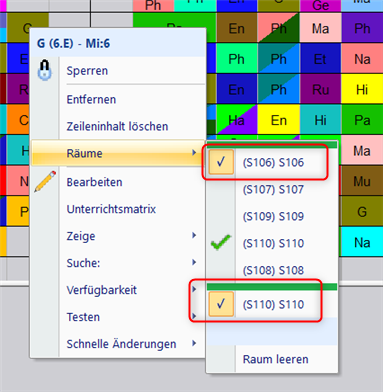This screenshot has height=392, width=383.
Task: Click Raum leeren in the room submenu
Action: pos(275,359)
